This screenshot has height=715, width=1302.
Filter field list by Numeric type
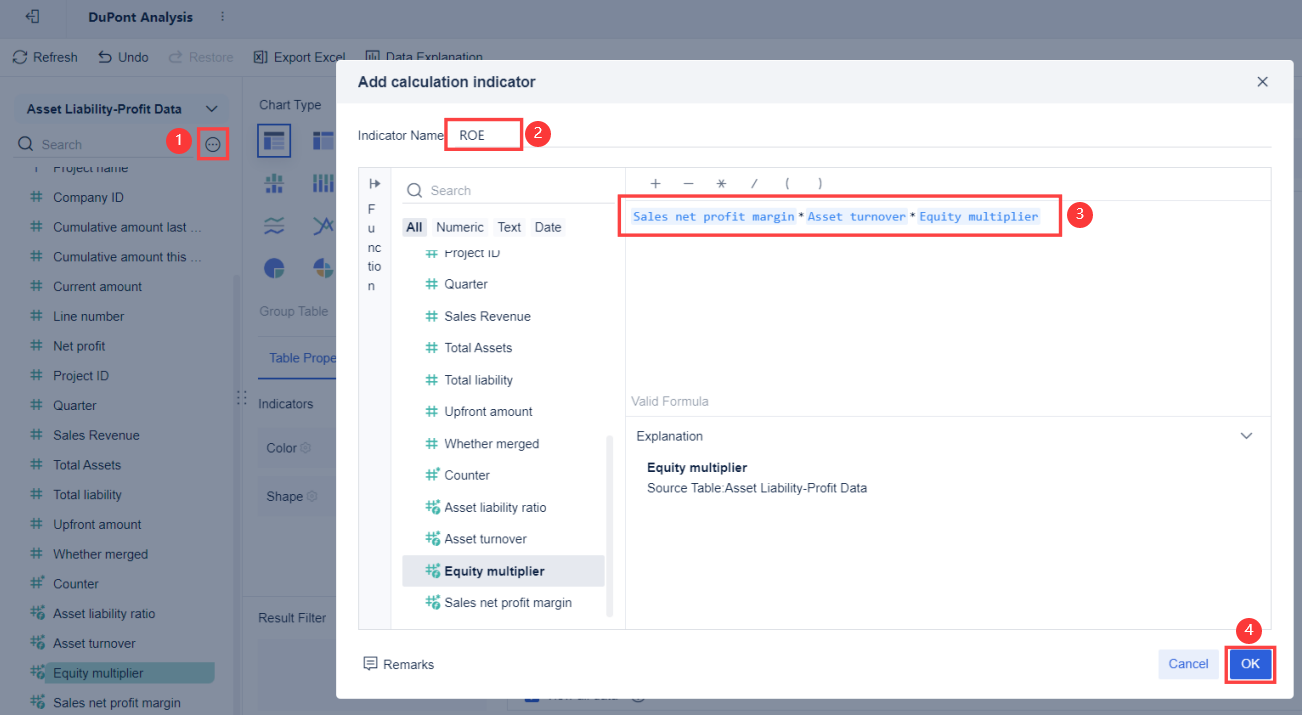pos(459,227)
